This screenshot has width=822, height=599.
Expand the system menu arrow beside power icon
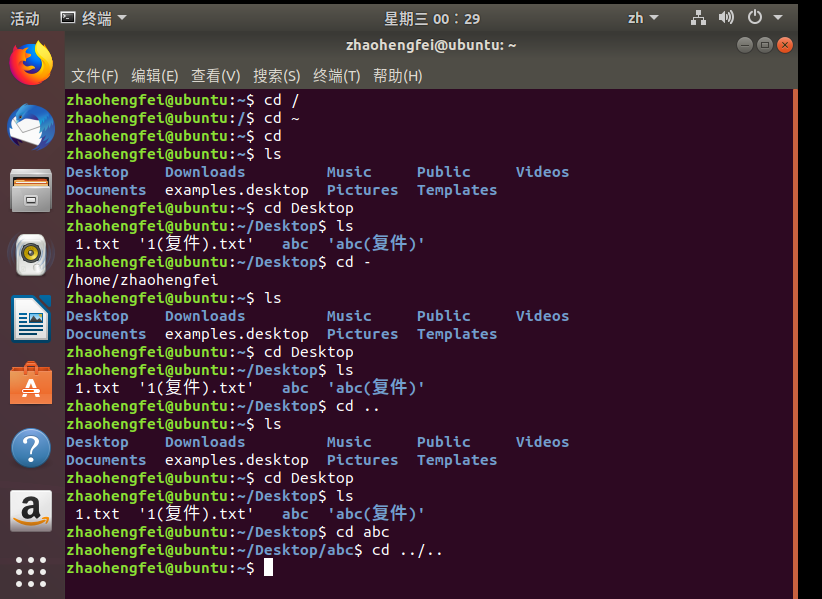click(778, 18)
